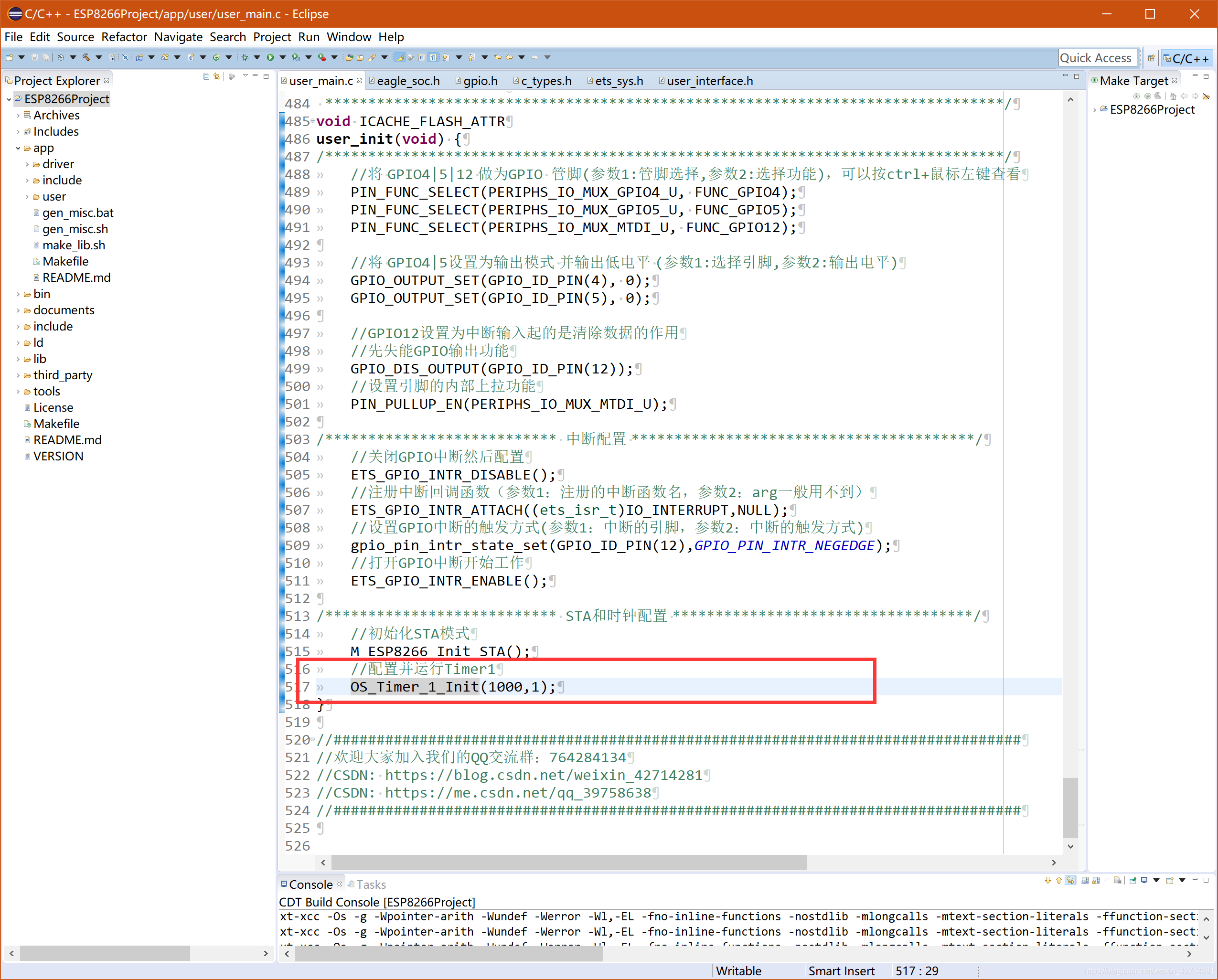Launch a Debug session via the bug icon

tap(245, 58)
